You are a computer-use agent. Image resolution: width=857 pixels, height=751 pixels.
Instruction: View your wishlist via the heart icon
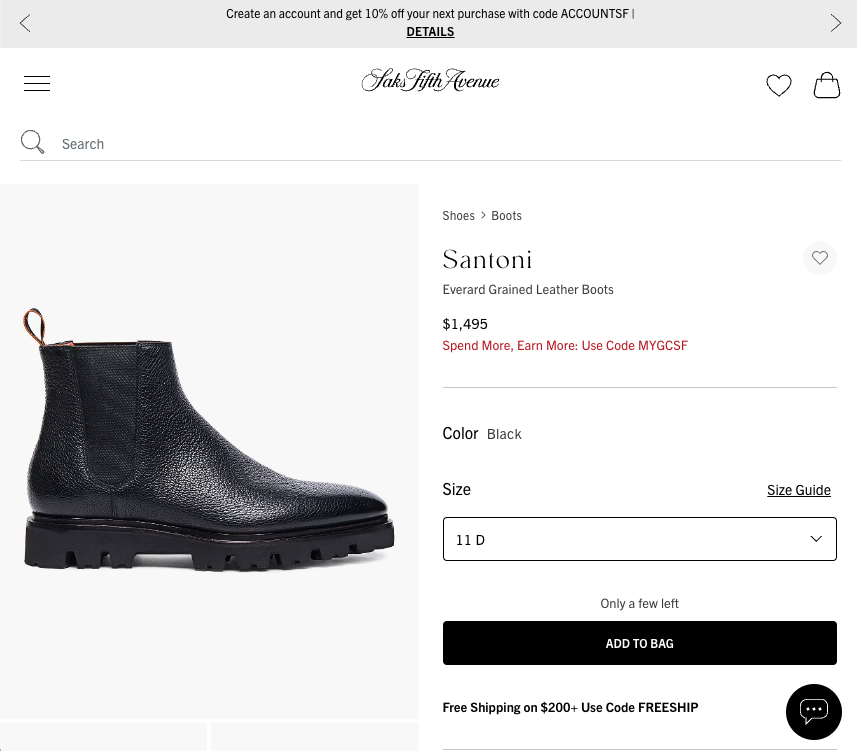pos(779,85)
